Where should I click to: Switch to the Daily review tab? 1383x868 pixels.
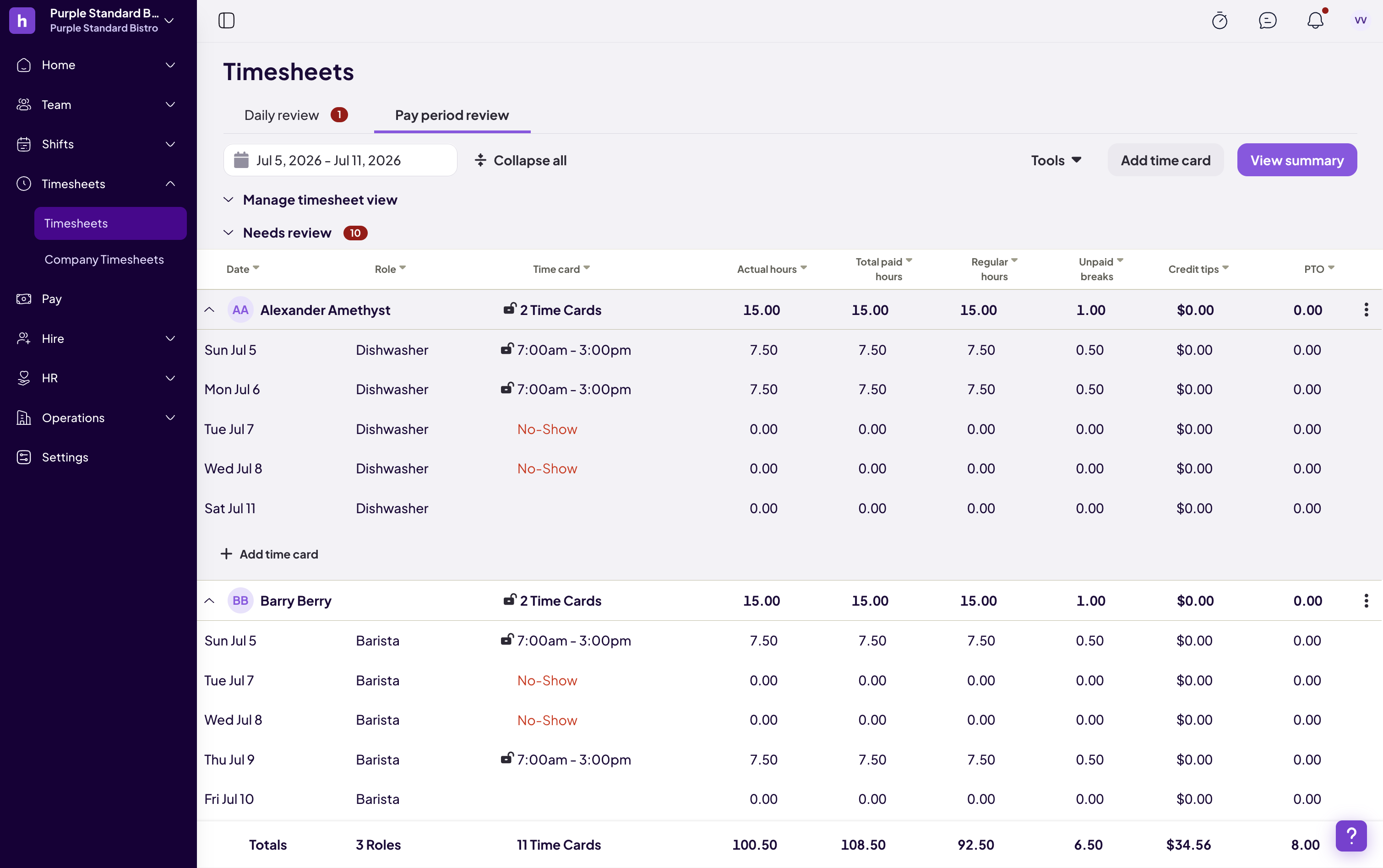(x=296, y=115)
